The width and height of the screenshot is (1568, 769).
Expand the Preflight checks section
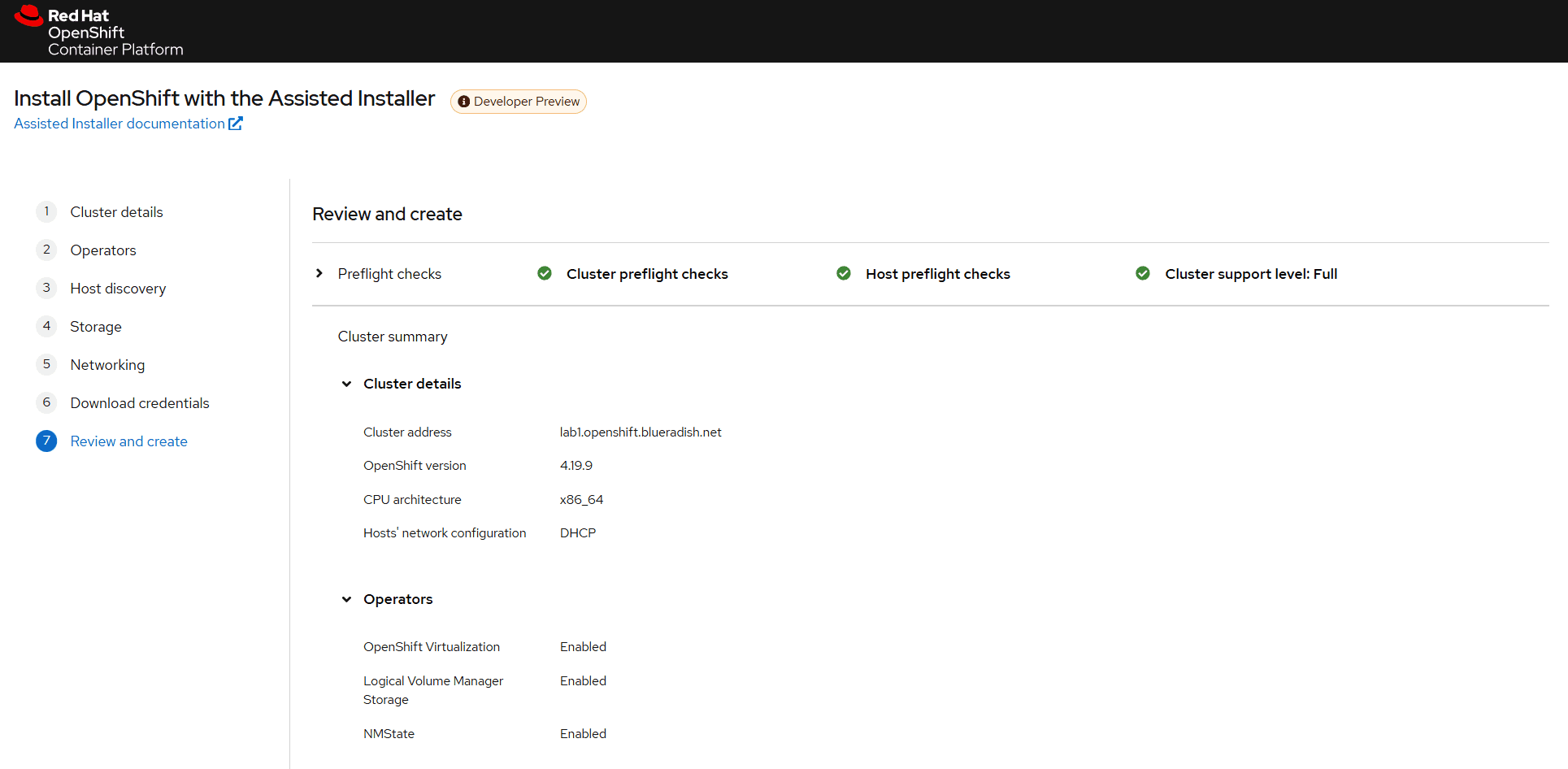[x=319, y=273]
